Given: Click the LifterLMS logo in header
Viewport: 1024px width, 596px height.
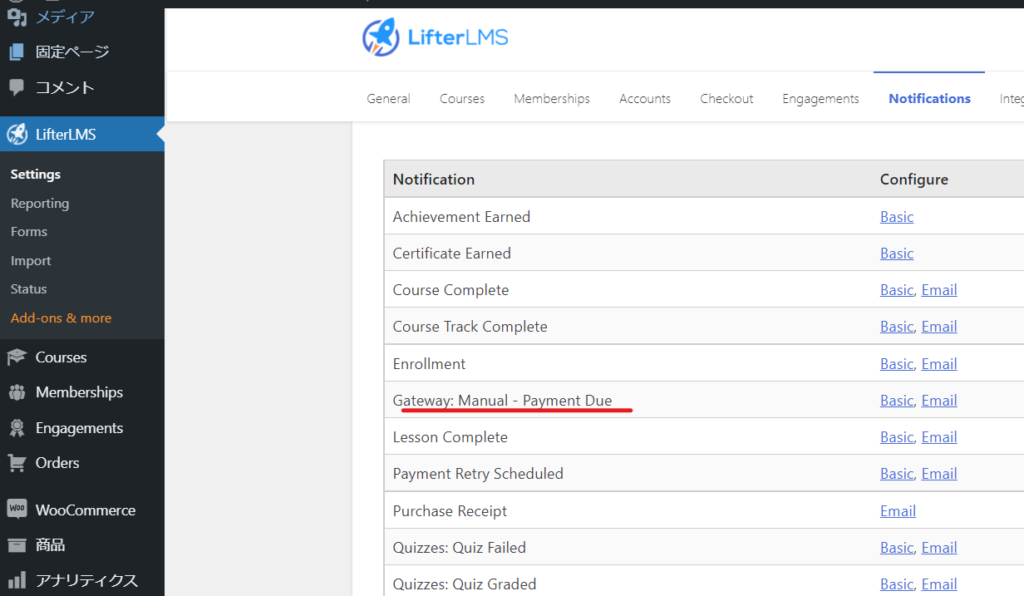Looking at the screenshot, I should tap(435, 37).
